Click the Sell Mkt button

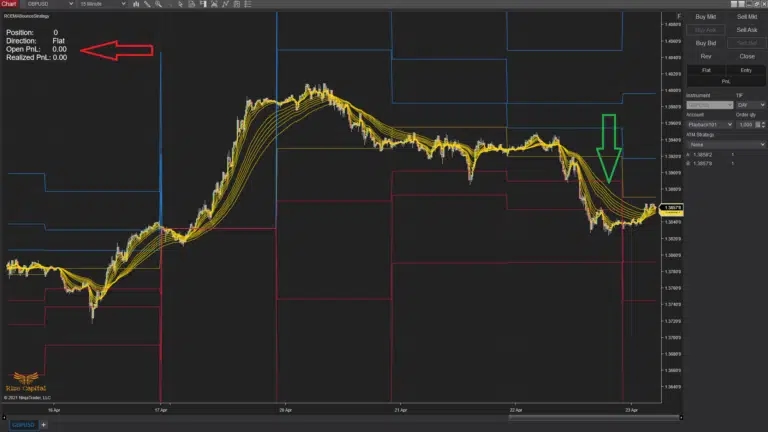(x=746, y=17)
